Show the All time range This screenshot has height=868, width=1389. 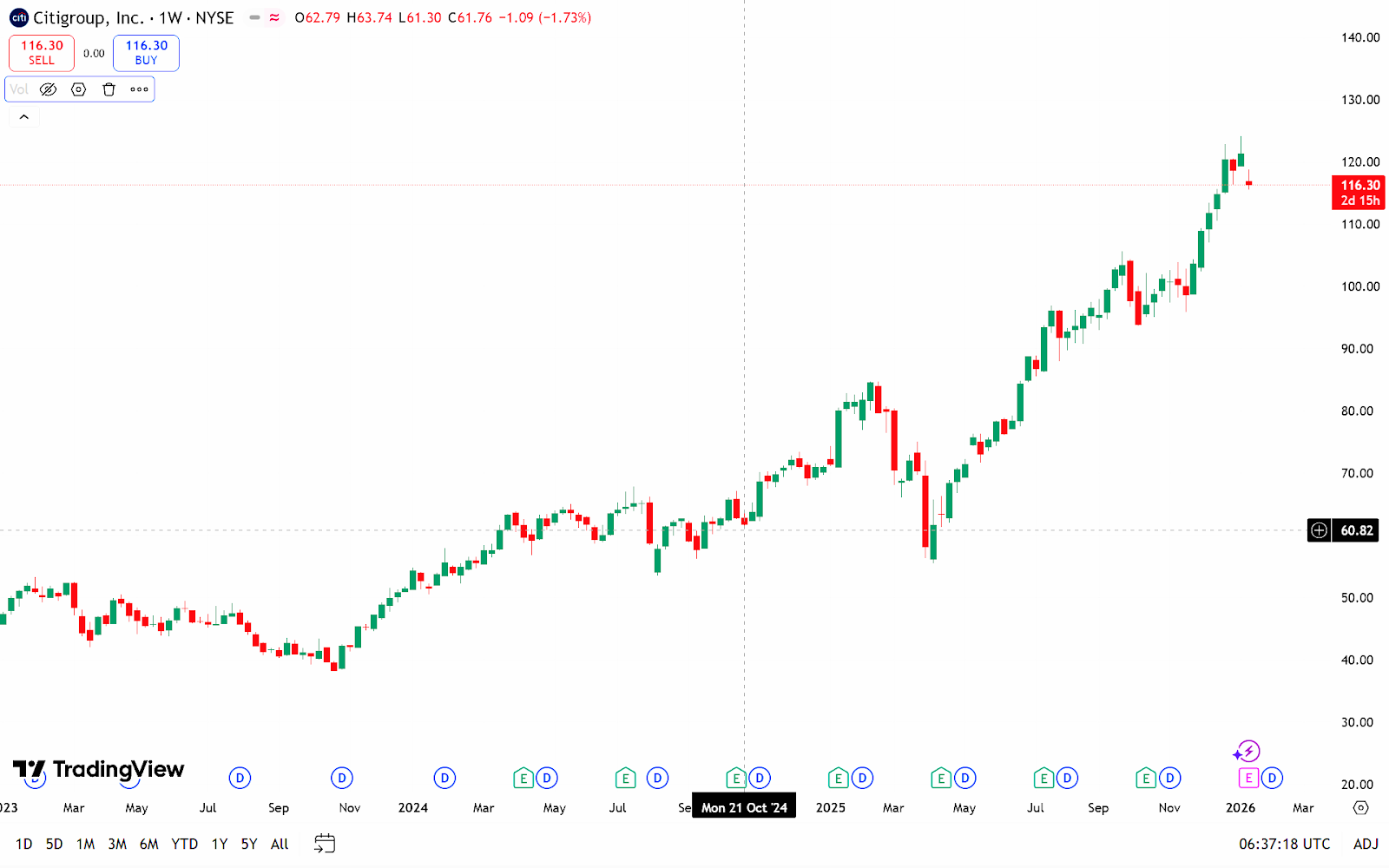point(280,844)
